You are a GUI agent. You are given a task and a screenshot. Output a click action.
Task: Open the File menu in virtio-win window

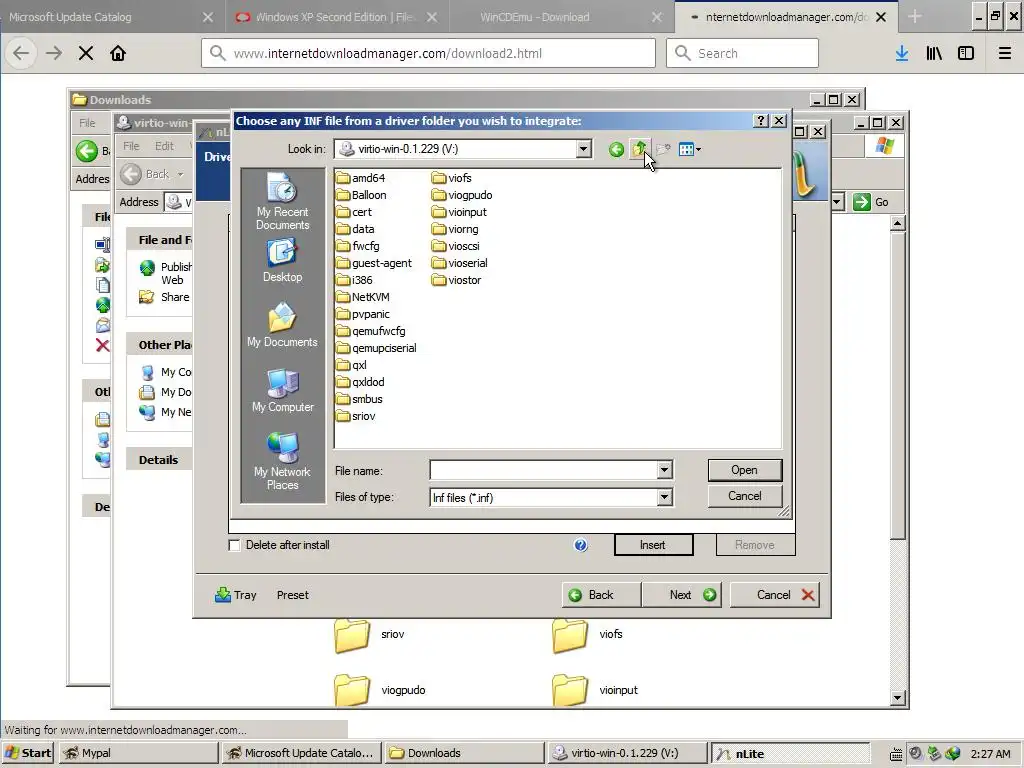(x=131, y=146)
